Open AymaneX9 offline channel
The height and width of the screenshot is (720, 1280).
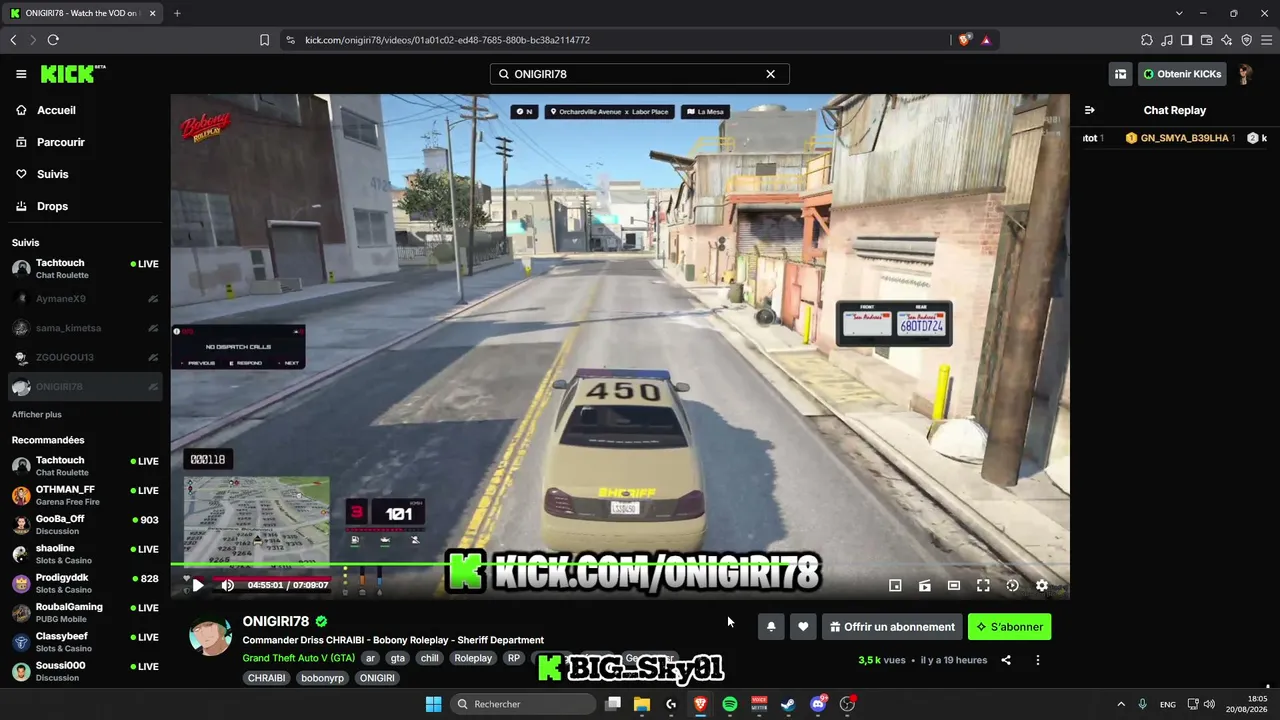pyautogui.click(x=85, y=298)
